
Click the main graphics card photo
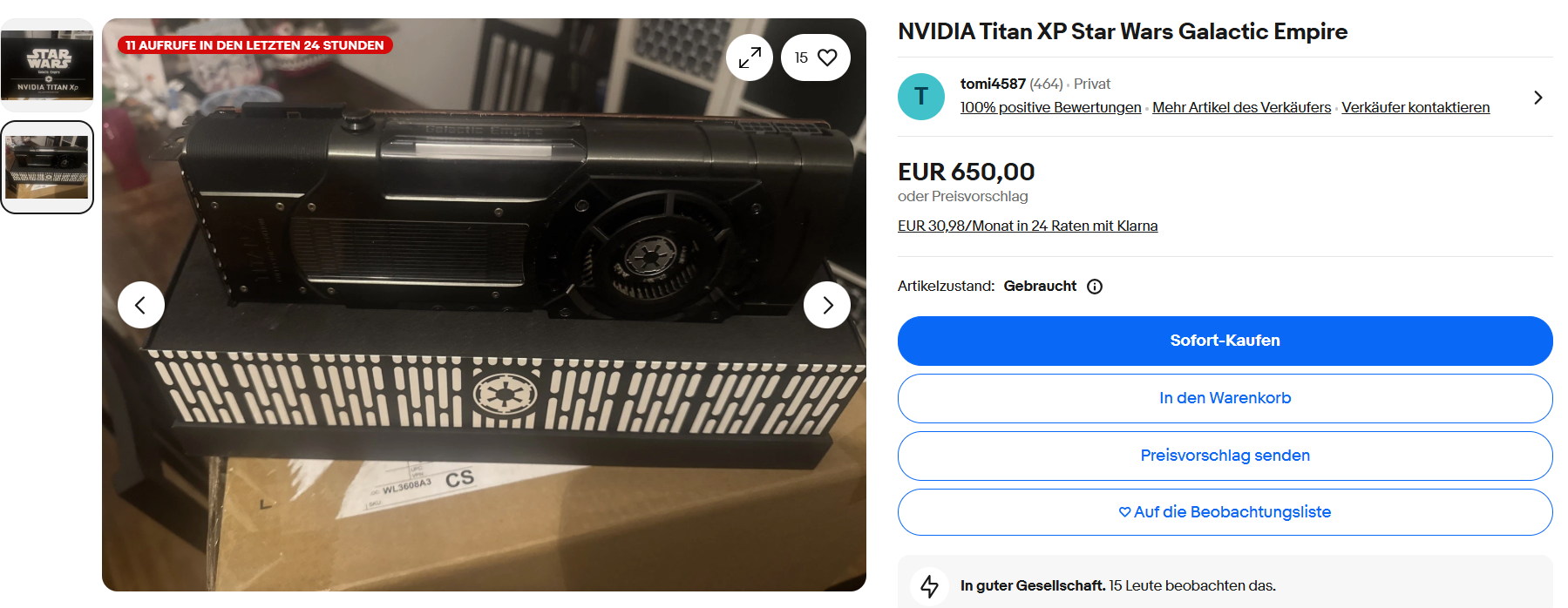[484, 305]
